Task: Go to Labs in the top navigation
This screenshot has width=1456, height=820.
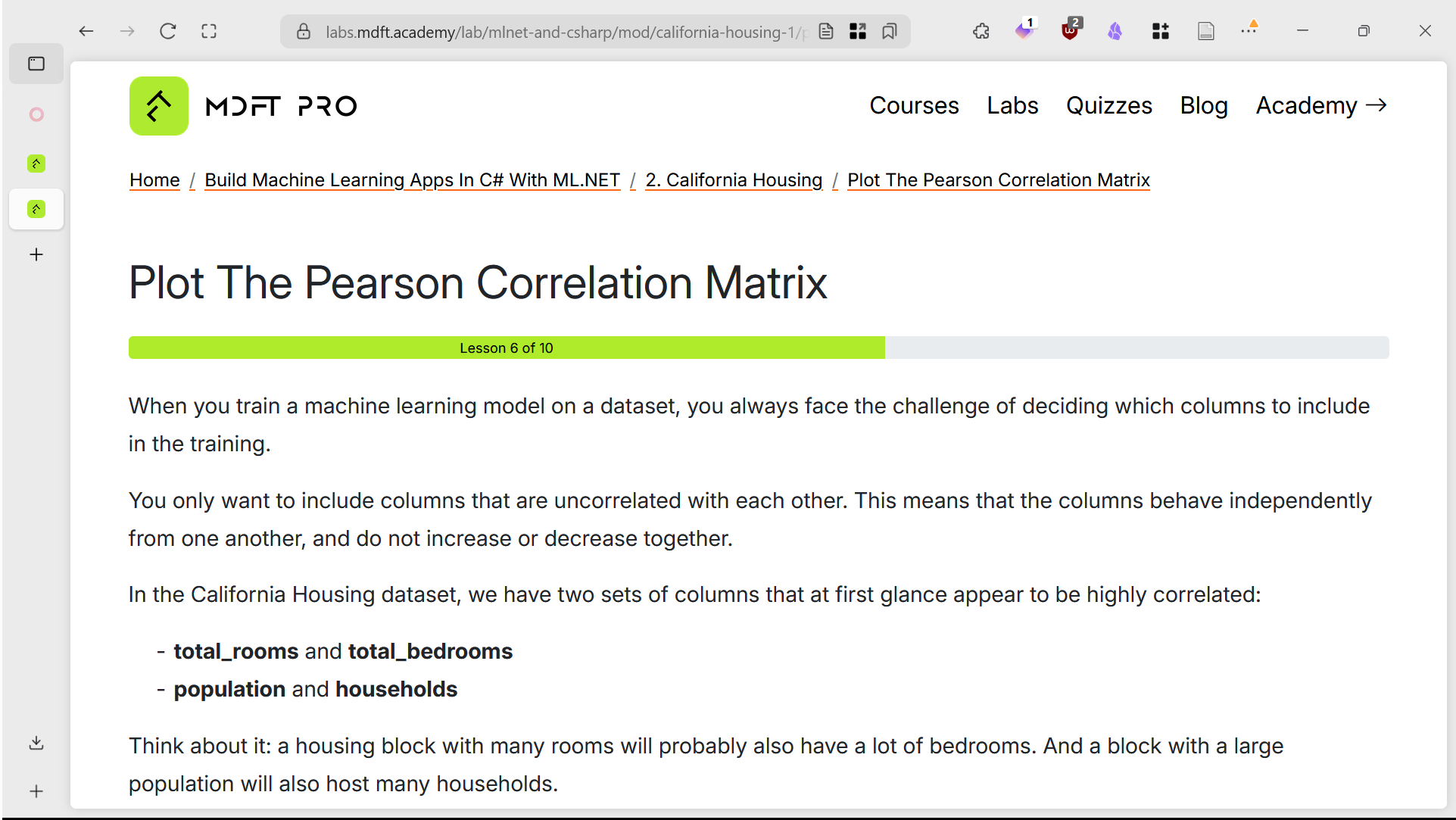Action: pyautogui.click(x=1012, y=105)
